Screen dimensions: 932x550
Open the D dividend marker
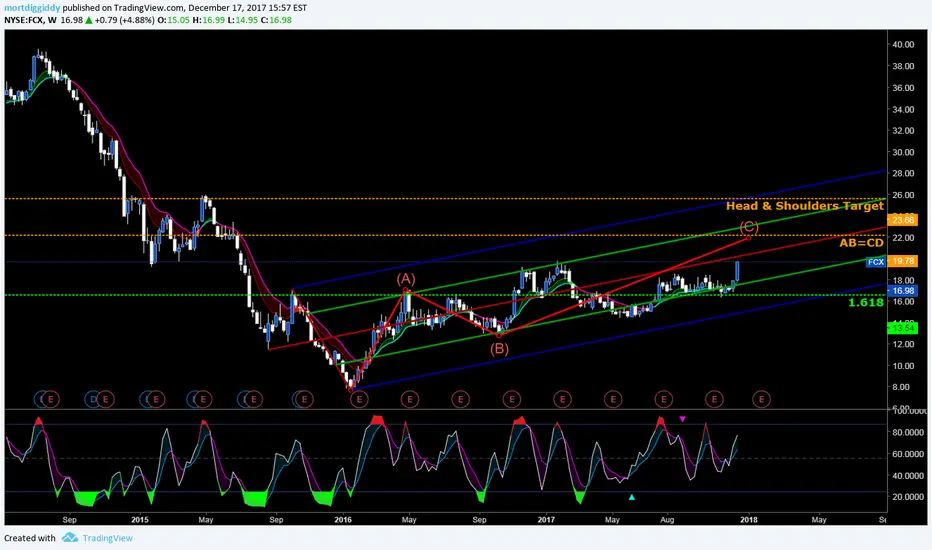(92, 399)
